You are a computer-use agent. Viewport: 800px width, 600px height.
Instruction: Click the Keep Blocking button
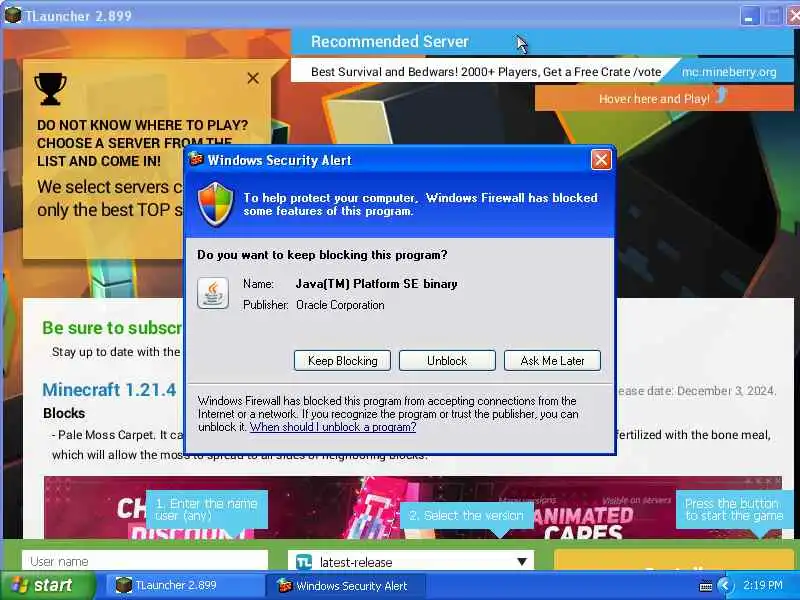coord(342,361)
